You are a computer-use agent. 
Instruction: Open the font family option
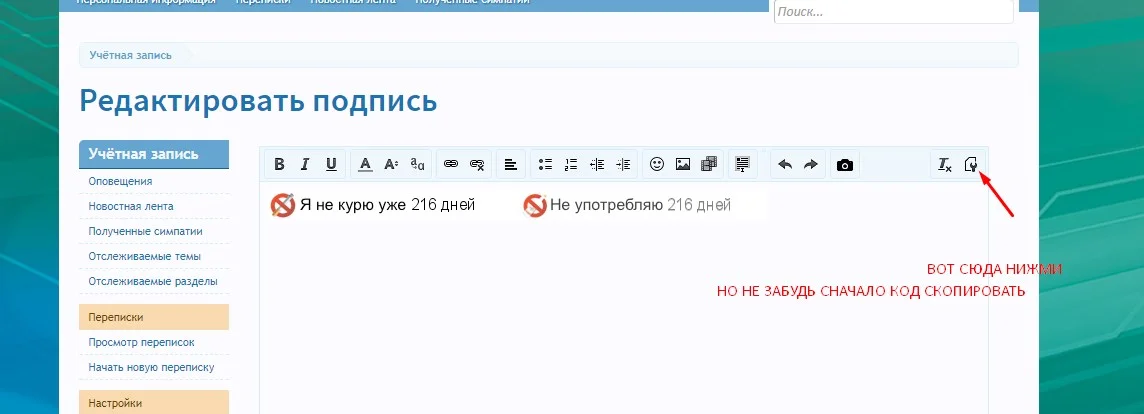[x=417, y=164]
